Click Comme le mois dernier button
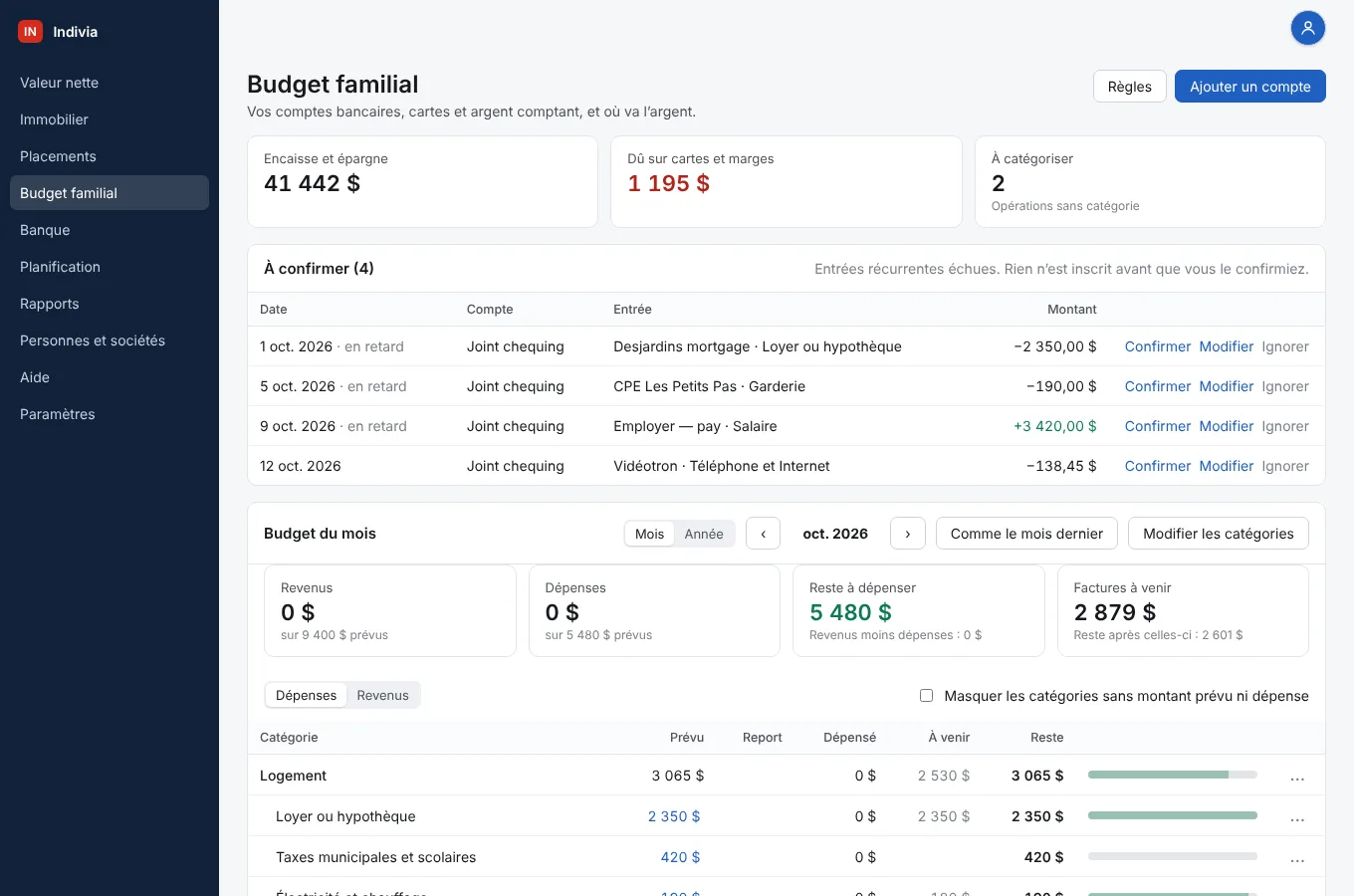Screen dimensions: 1354x896 pyautogui.click(x=1026, y=534)
